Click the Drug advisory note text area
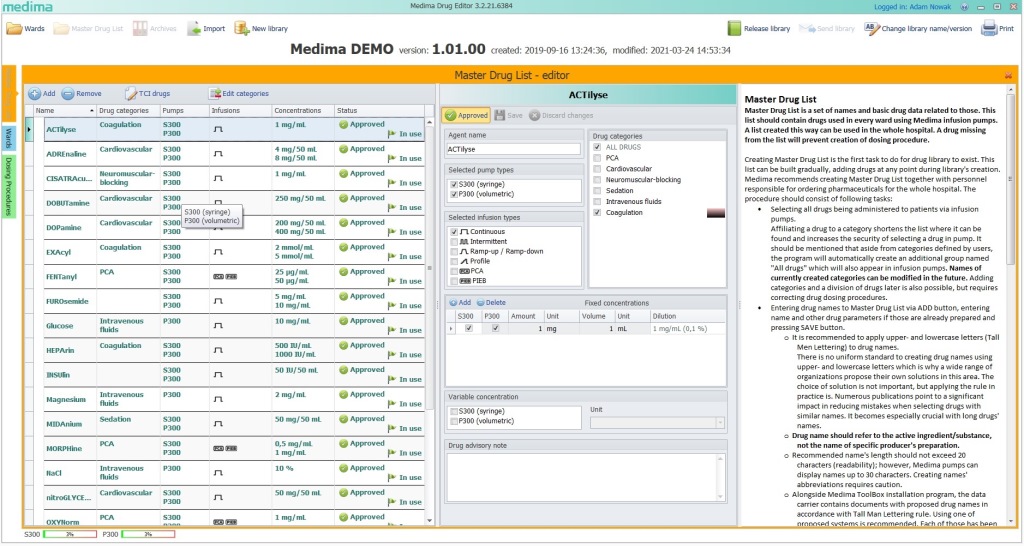This screenshot has height=546, width=1024. [586, 477]
